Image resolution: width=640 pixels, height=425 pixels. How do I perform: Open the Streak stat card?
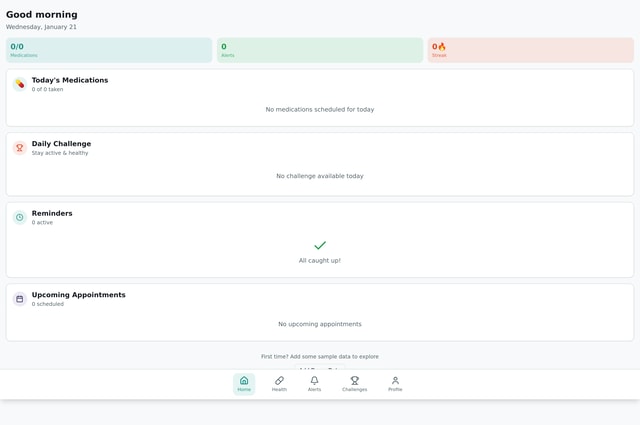click(530, 50)
